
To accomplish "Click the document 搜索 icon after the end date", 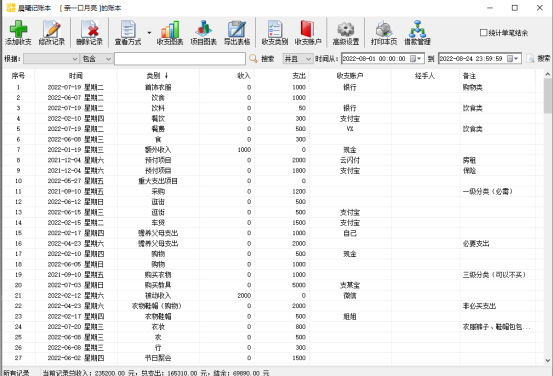I will [x=530, y=59].
